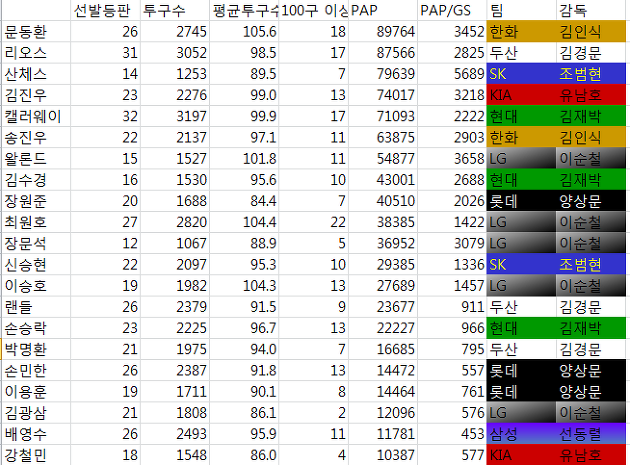Viewport: 630px width, 465px height.
Task: Select average pitch cell 105.6
Action: coord(244,31)
